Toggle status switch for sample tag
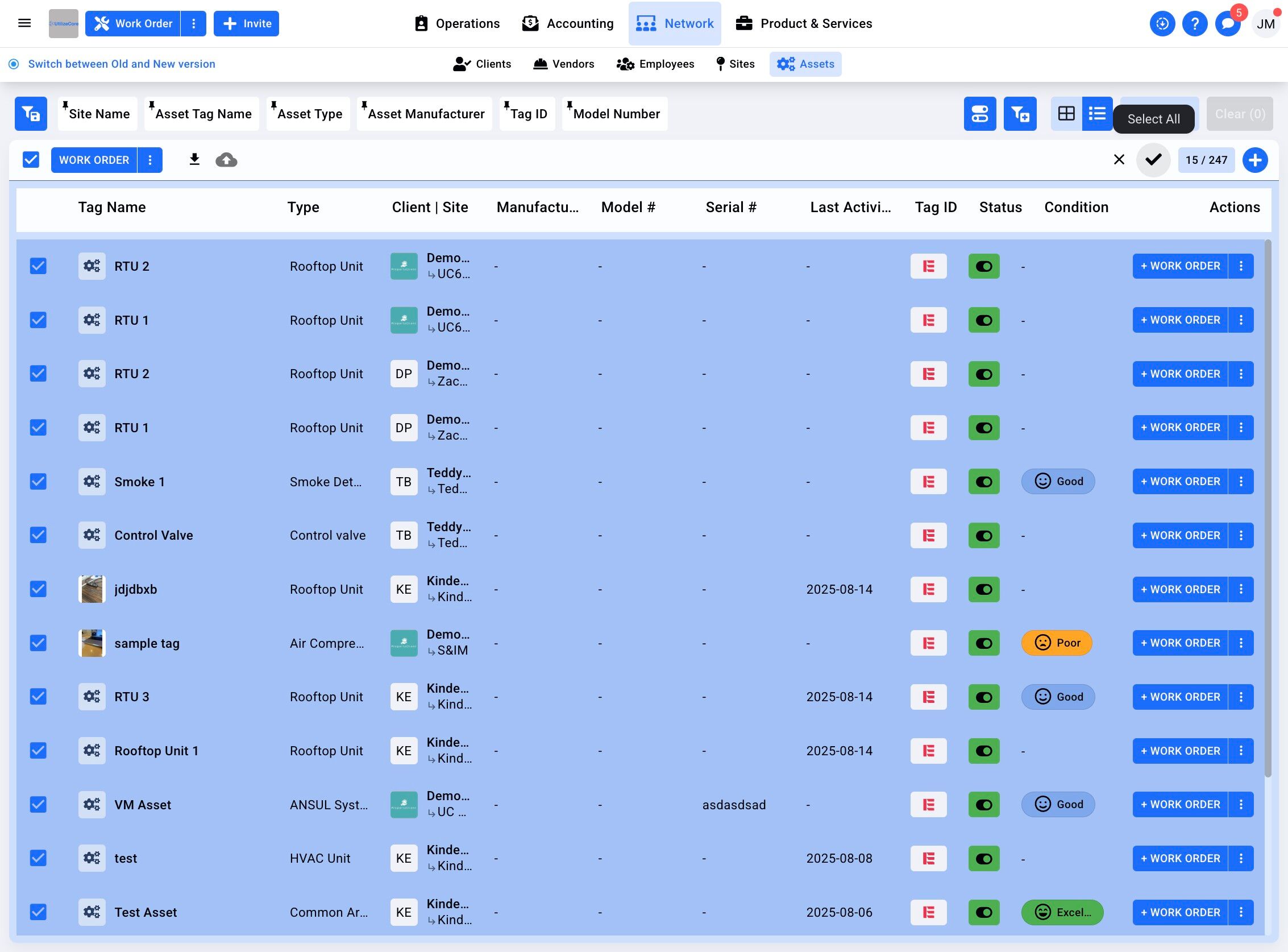 [x=983, y=643]
